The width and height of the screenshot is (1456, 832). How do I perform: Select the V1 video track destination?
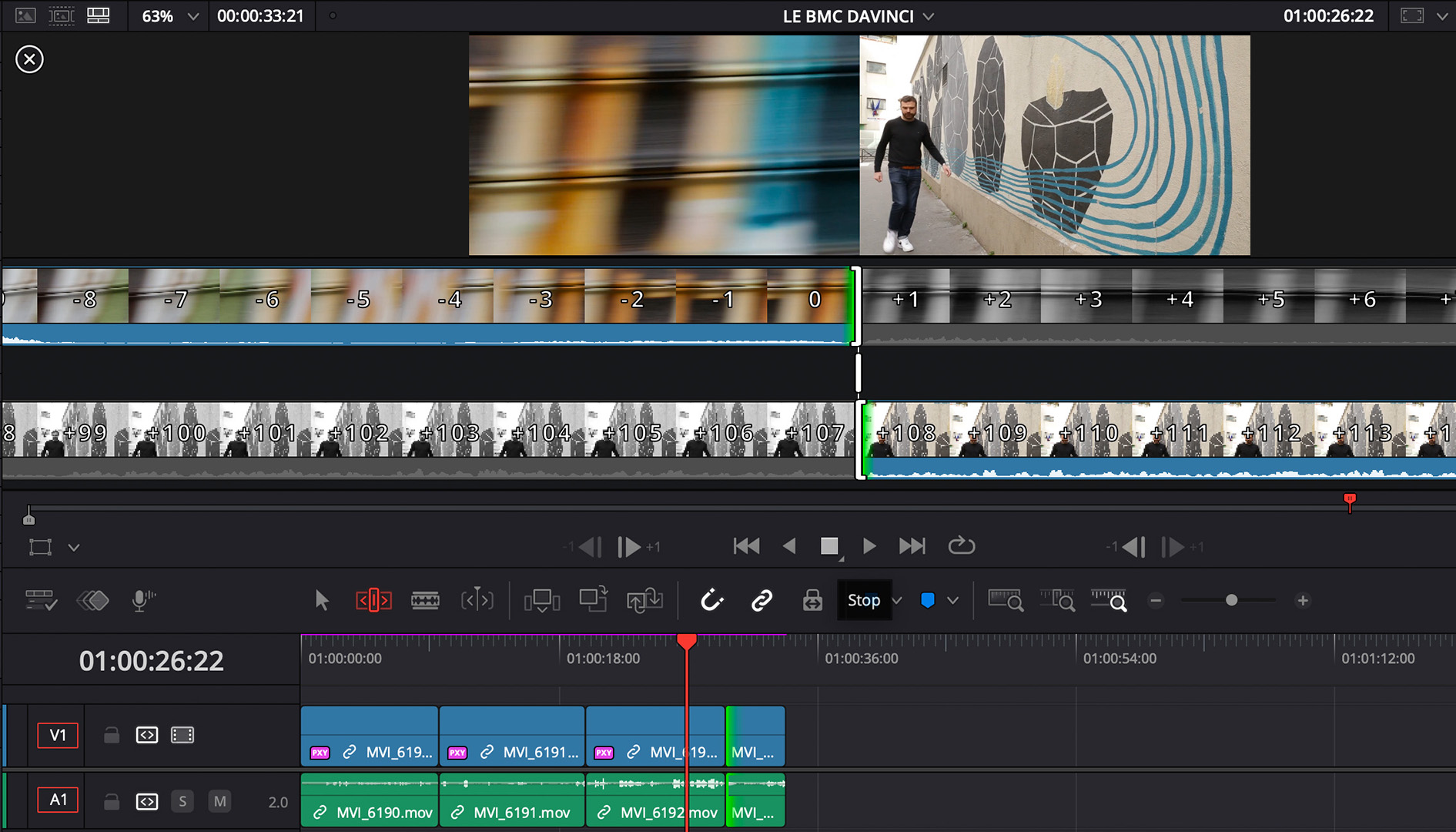(58, 735)
